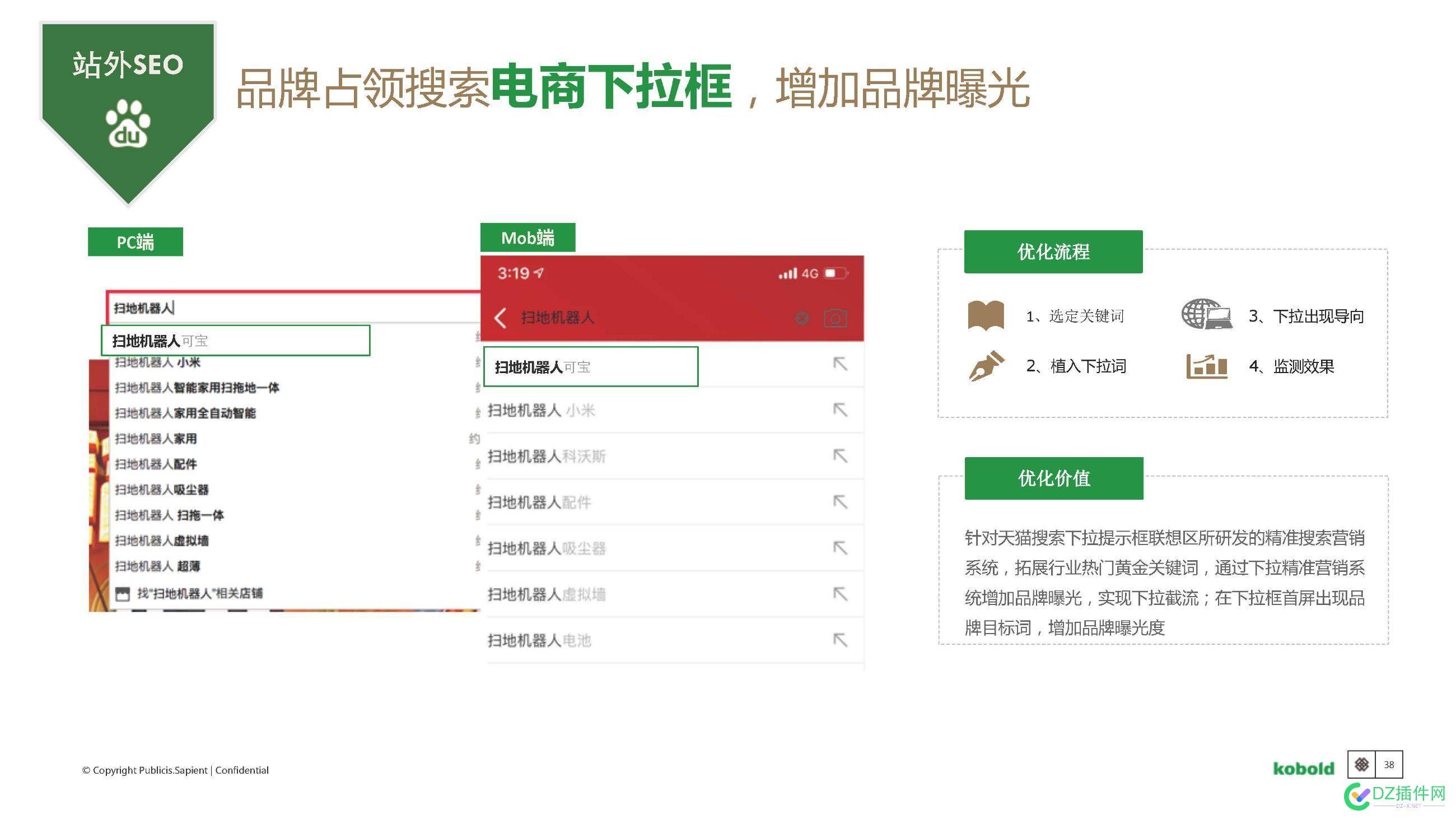Click the globe and laptop icon beside 下拉出现导向
The height and width of the screenshot is (819, 1456).
pyautogui.click(x=1206, y=314)
